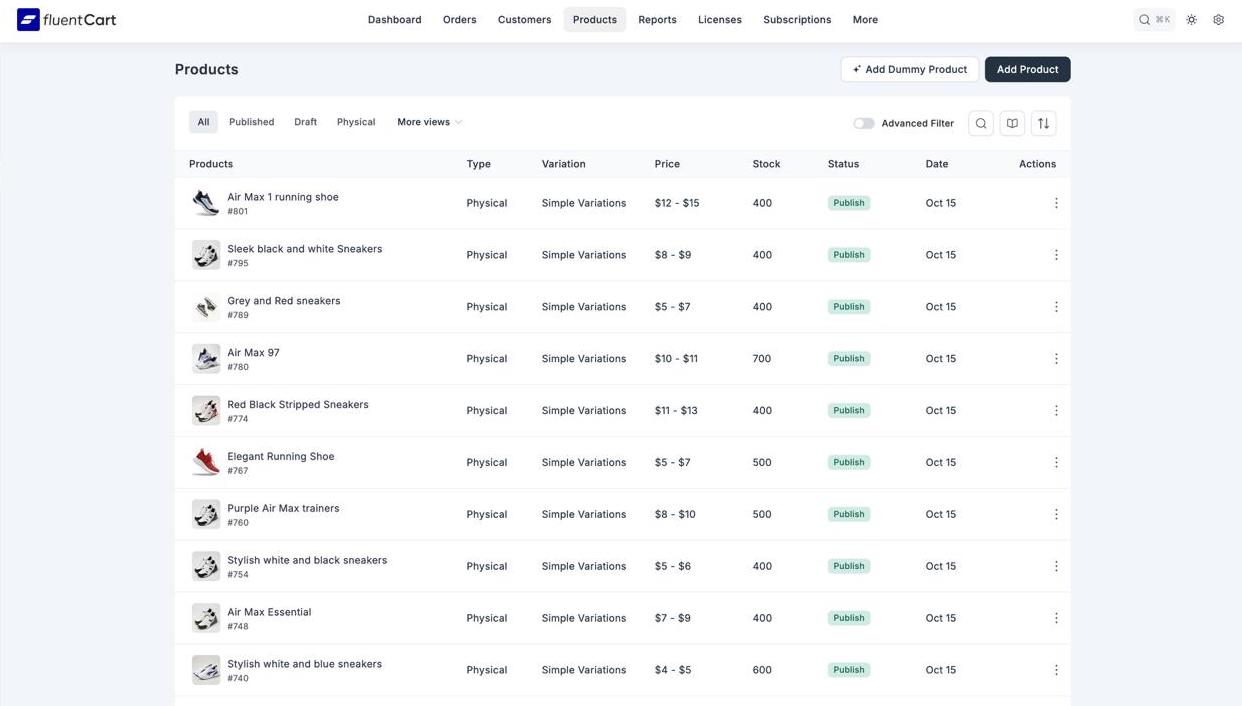Switch to the Published tab
Viewport: 1242px width, 706px height.
(251, 122)
